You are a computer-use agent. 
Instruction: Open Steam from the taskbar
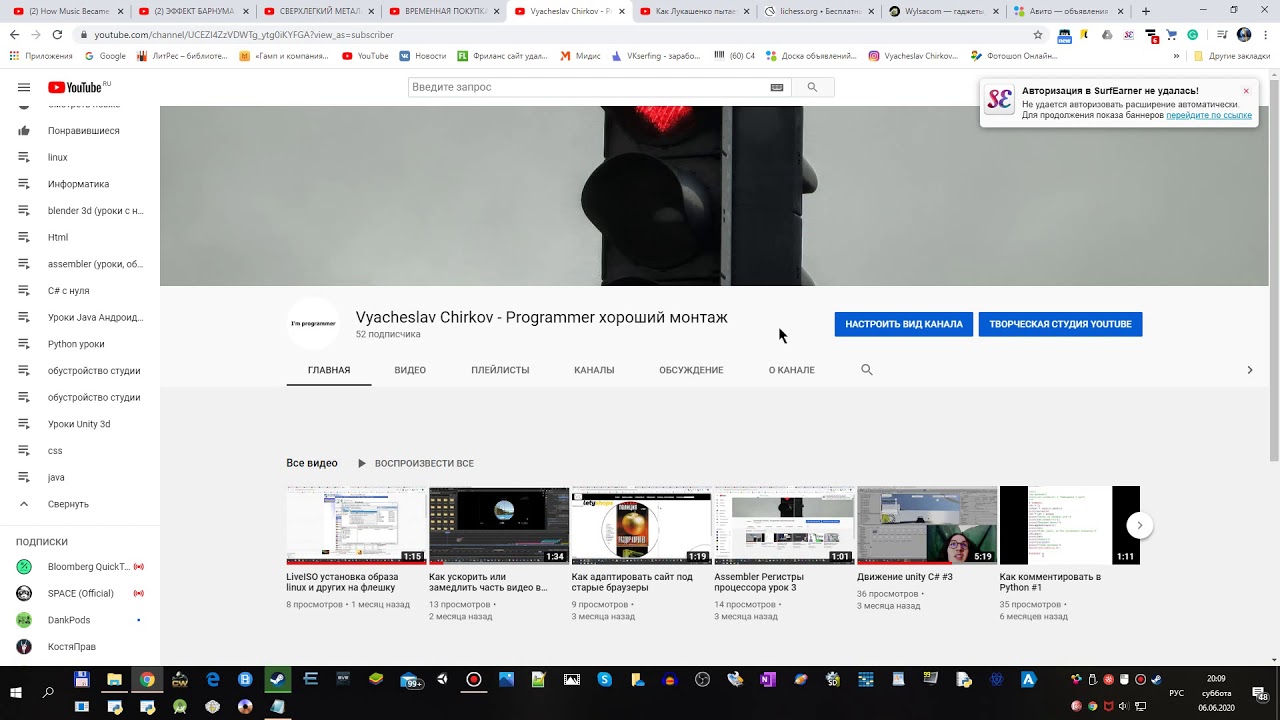(x=278, y=680)
